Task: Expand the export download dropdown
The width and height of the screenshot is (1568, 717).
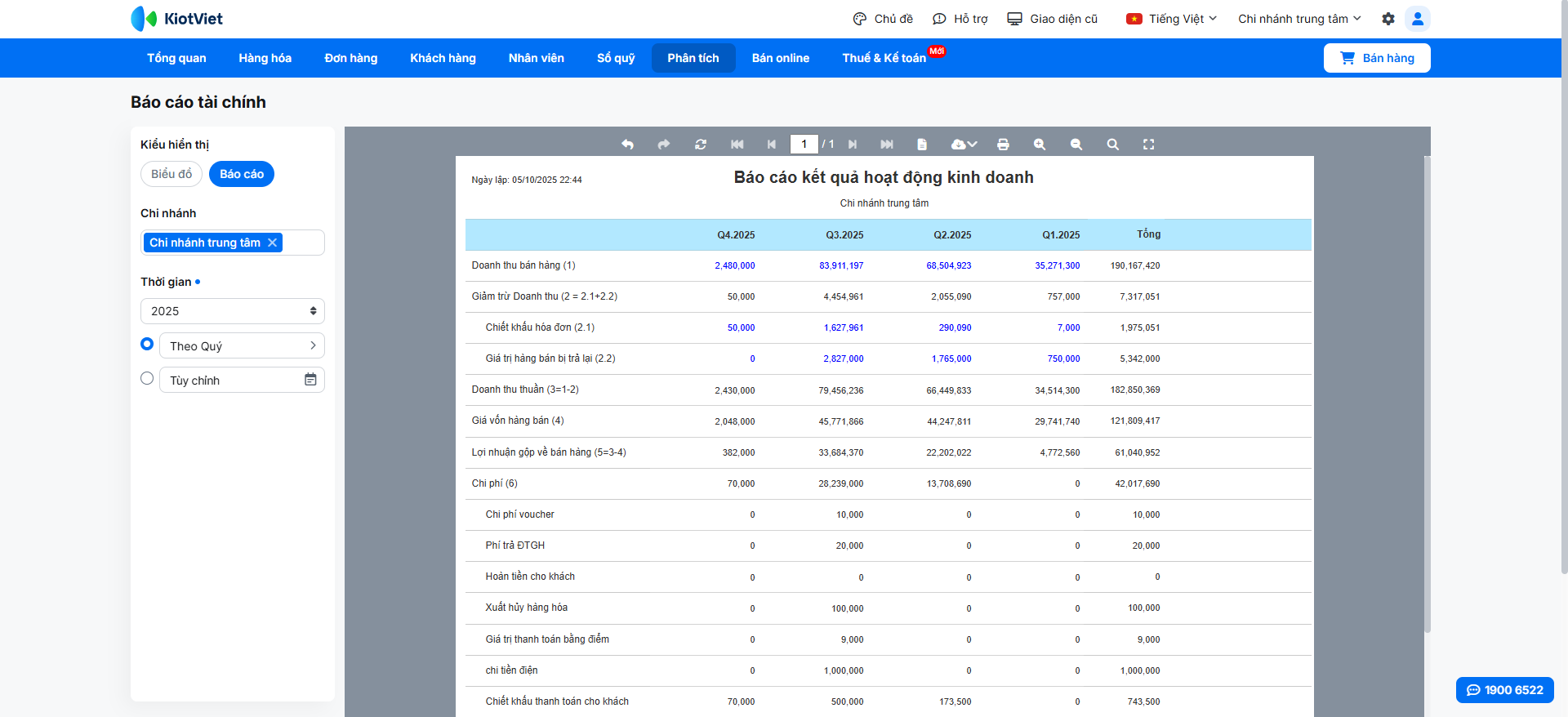Action: pos(964,145)
